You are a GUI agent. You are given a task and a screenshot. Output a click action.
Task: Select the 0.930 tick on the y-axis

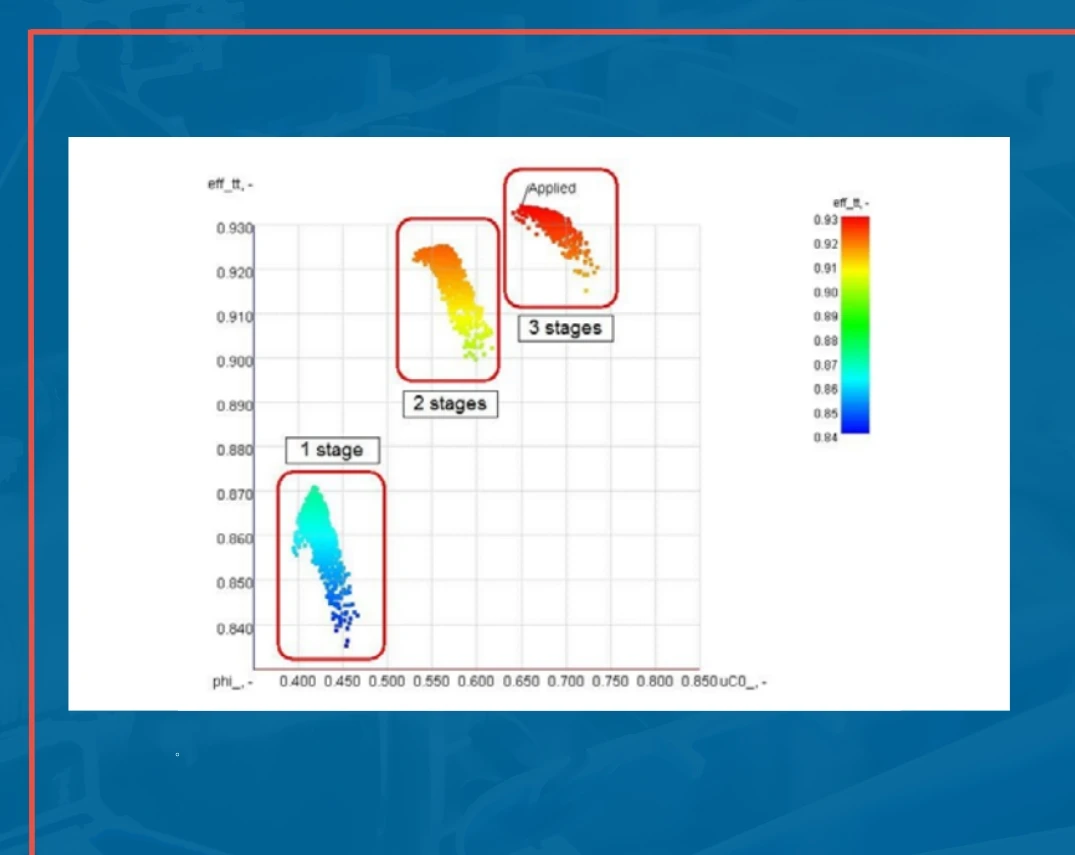point(234,227)
